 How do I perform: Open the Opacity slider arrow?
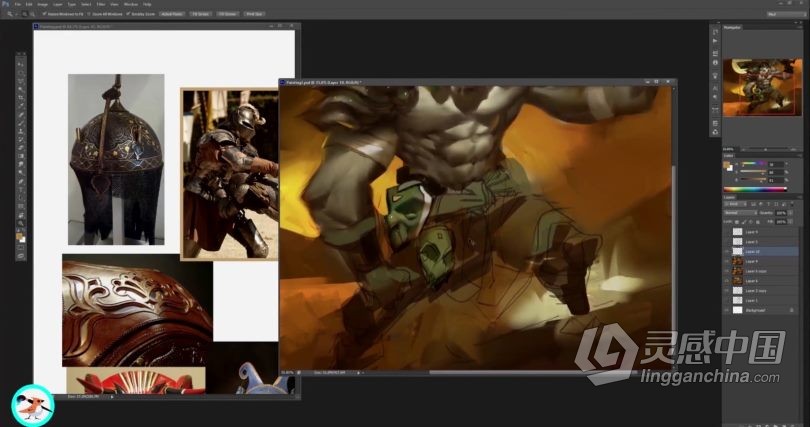click(x=791, y=213)
